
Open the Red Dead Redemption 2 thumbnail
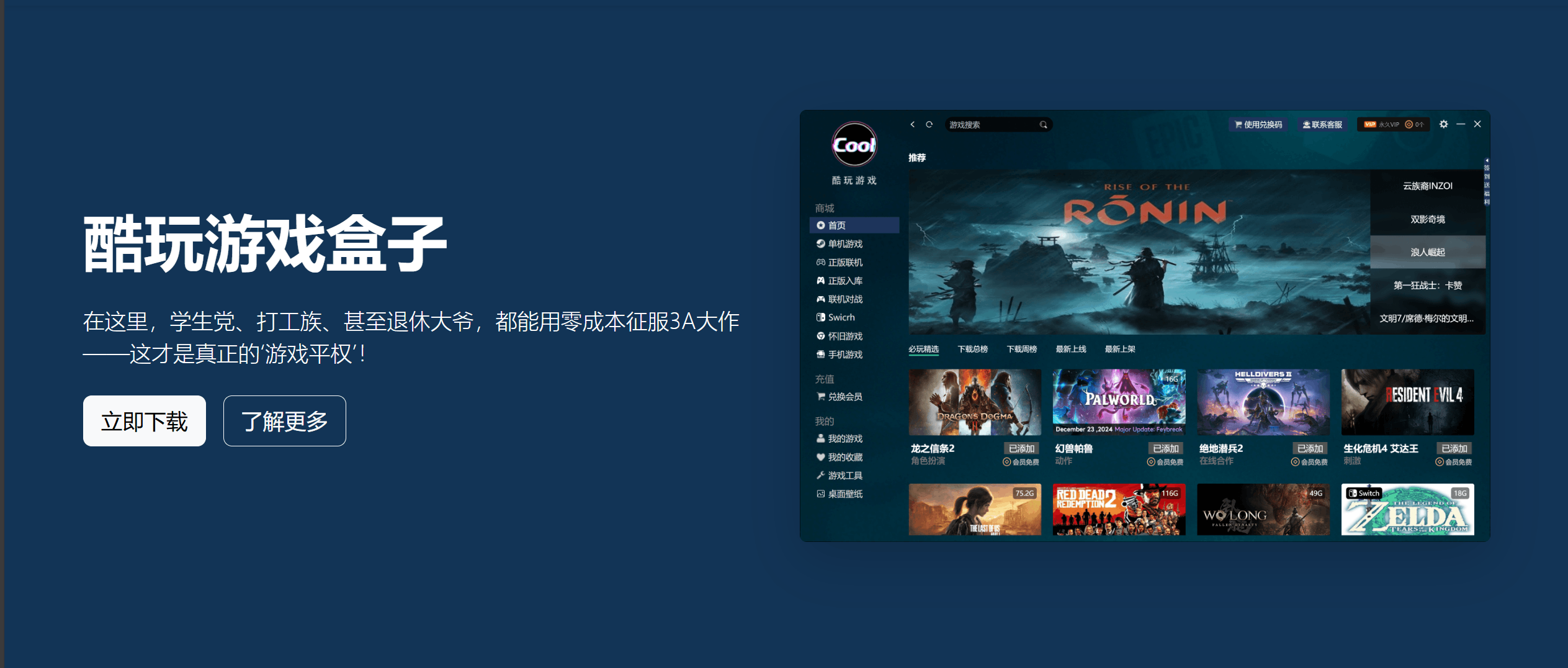(x=1119, y=510)
